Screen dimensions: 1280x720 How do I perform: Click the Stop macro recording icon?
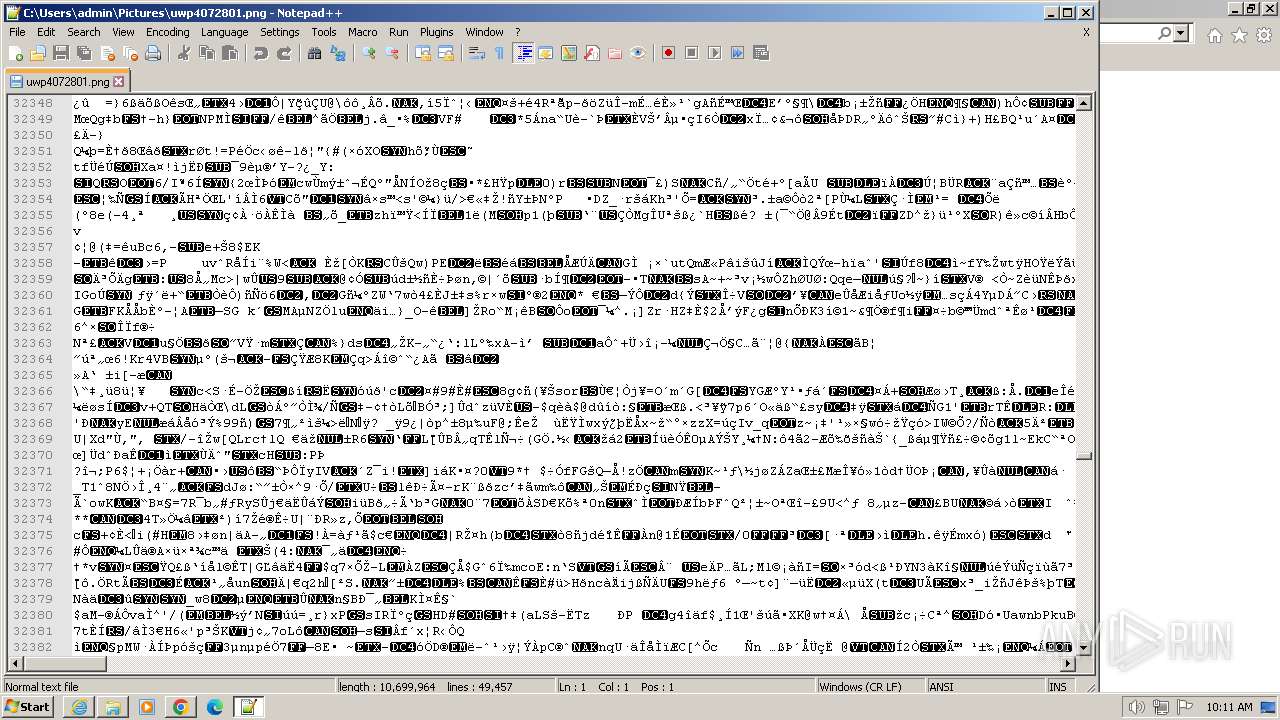tap(691, 53)
